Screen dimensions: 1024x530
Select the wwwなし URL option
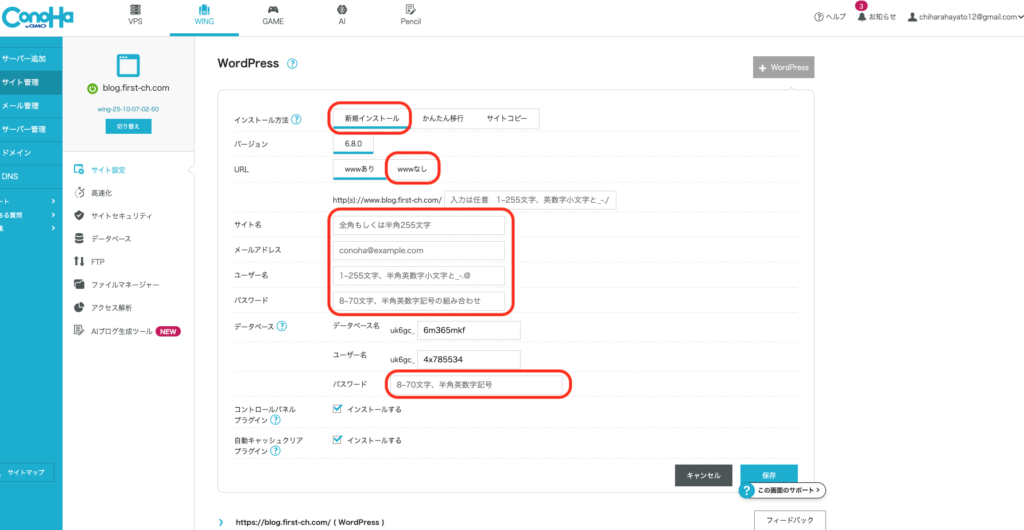pyautogui.click(x=413, y=168)
